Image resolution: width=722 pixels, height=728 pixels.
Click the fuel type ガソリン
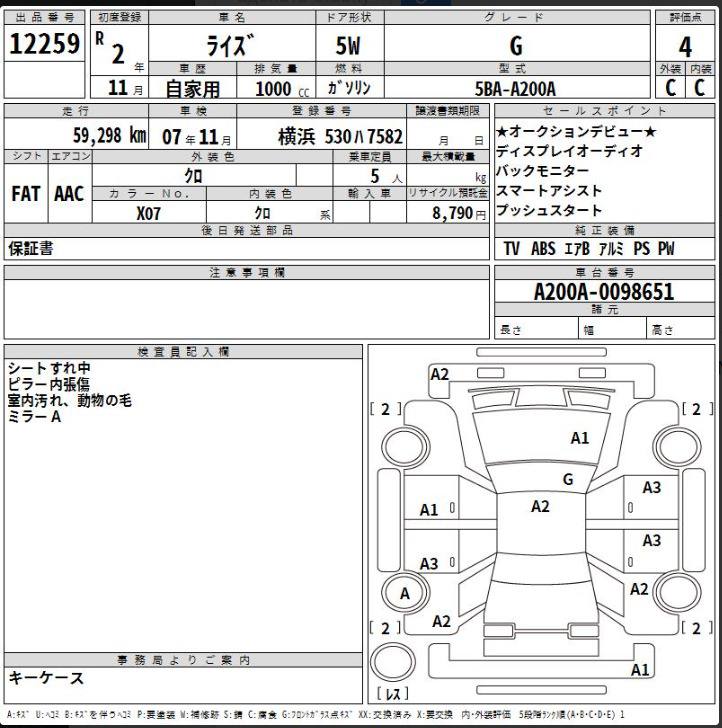click(x=349, y=88)
